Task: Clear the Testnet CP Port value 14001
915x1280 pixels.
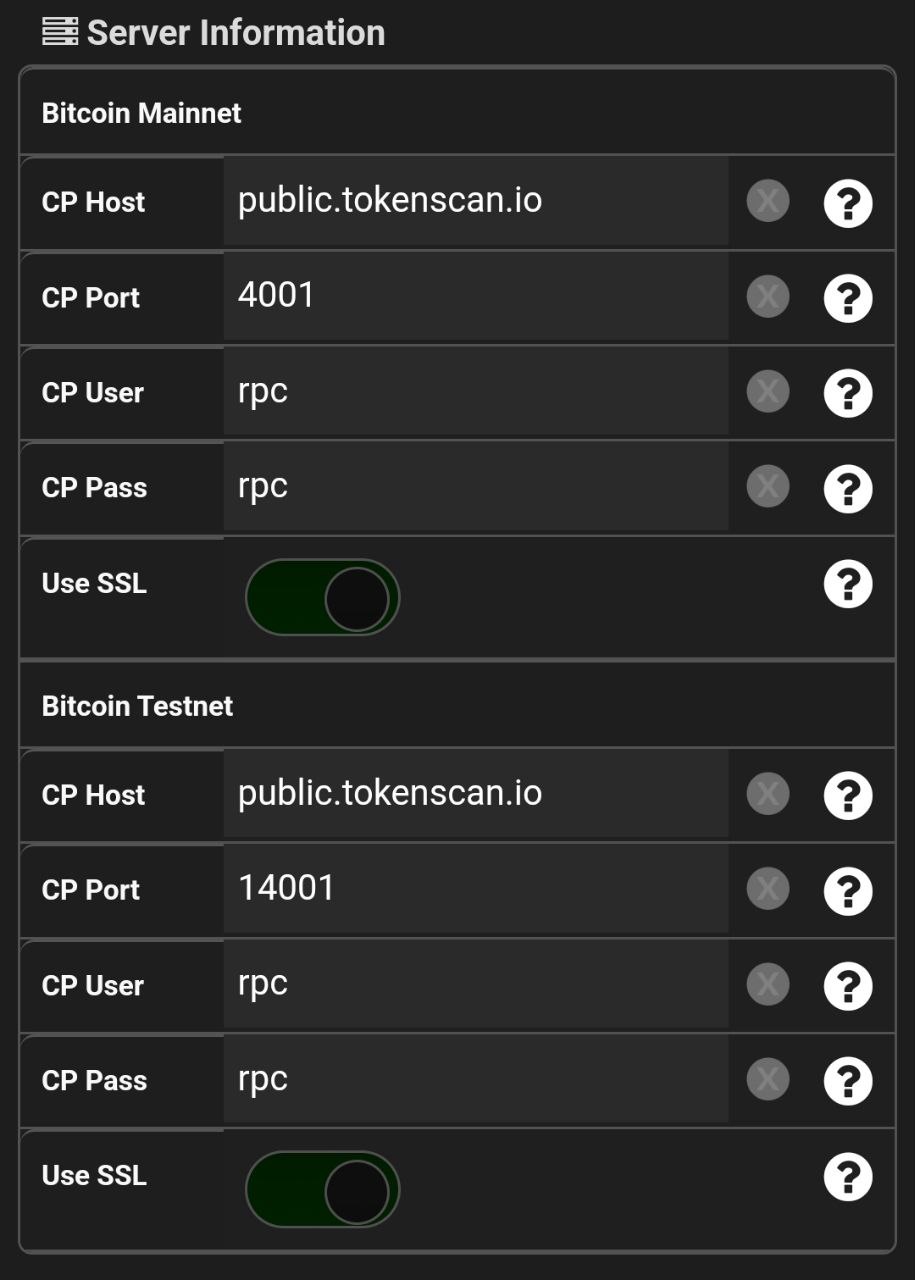Action: (x=768, y=889)
